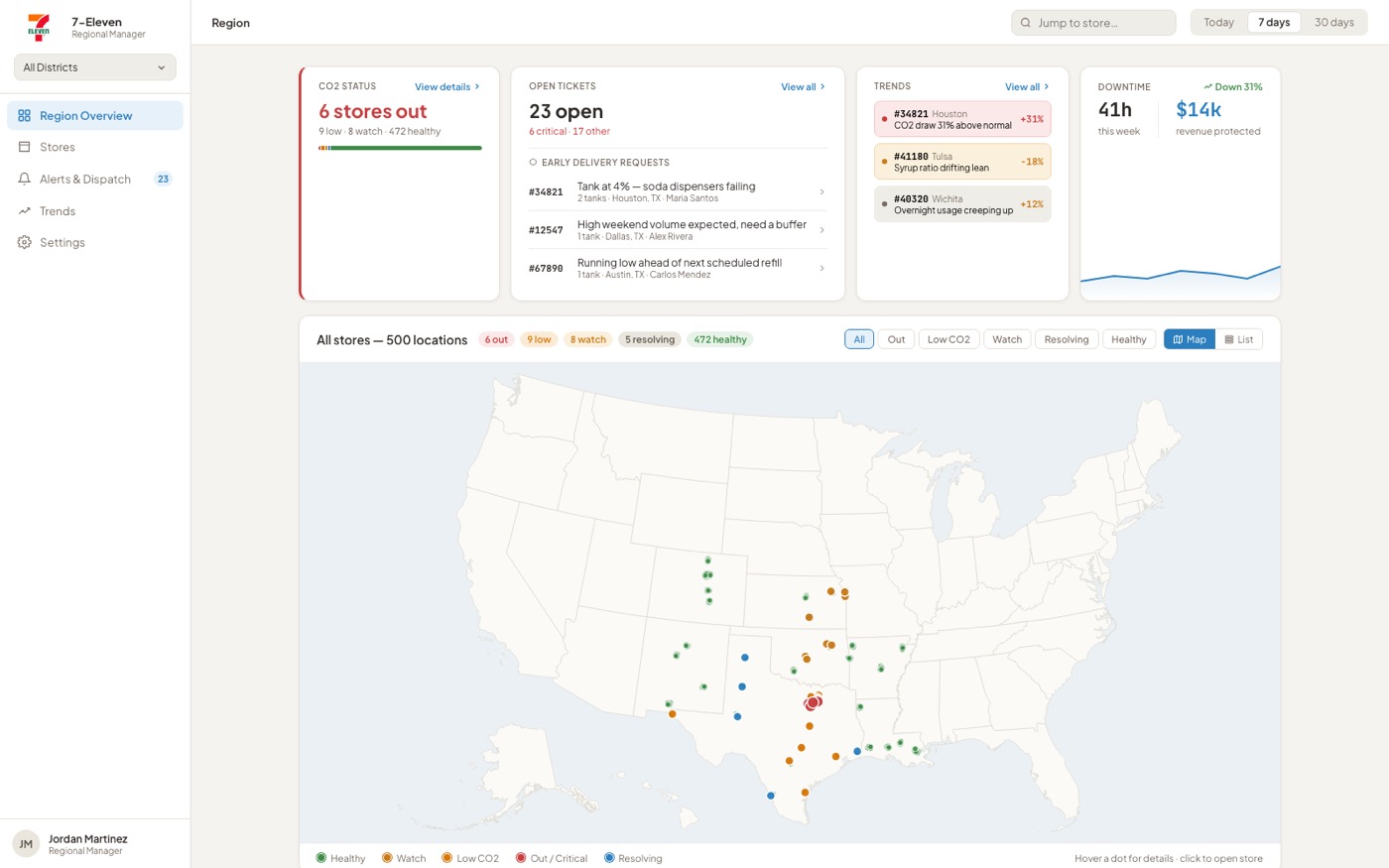1389x868 pixels.
Task: Click the list icon in List button
Action: 1229,339
